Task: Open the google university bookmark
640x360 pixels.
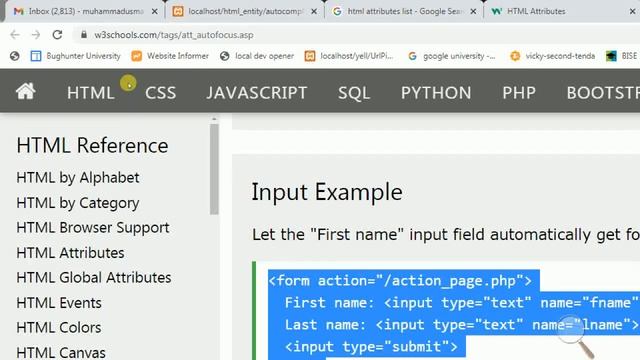Action: 452,56
